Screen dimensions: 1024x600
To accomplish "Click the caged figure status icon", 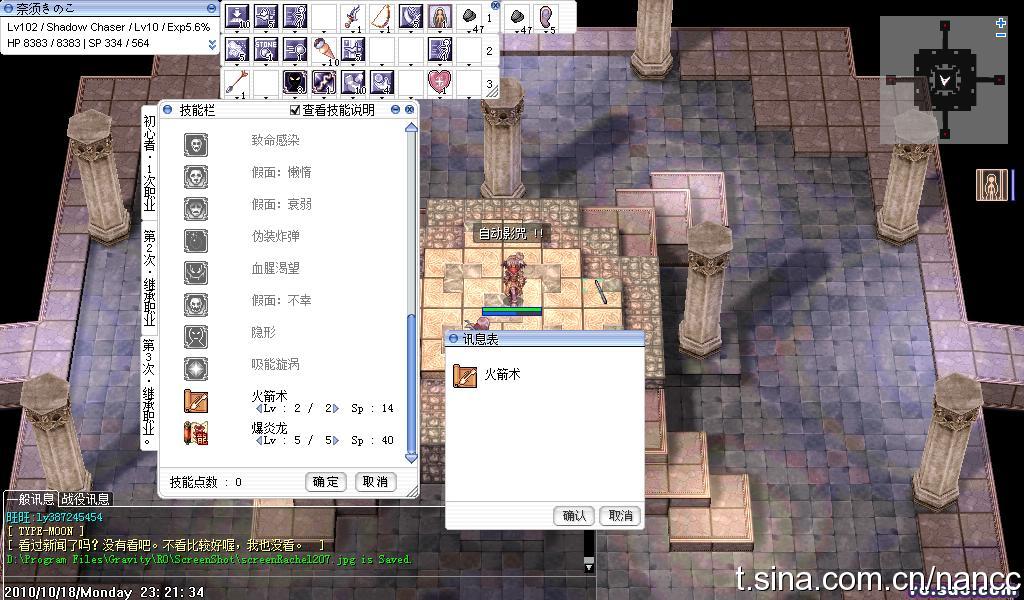I will pyautogui.click(x=990, y=184).
